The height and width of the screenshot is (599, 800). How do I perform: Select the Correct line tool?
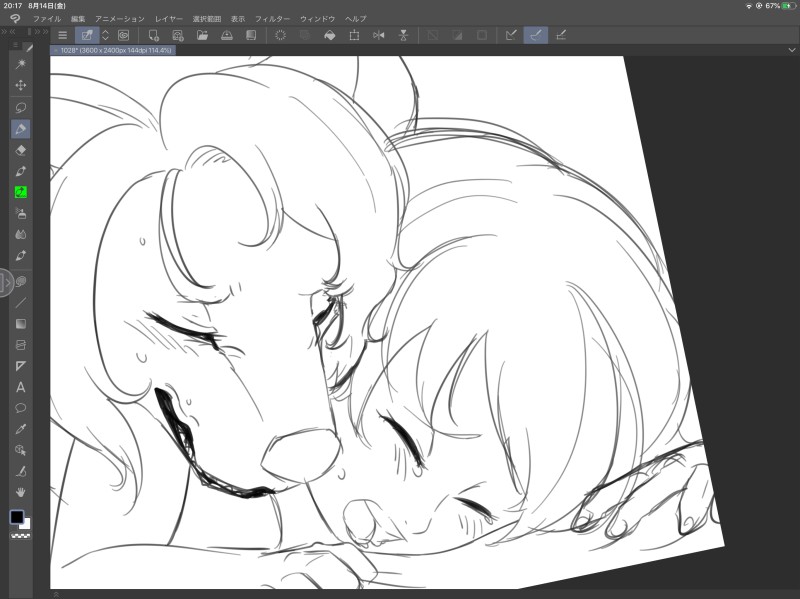pos(21,471)
